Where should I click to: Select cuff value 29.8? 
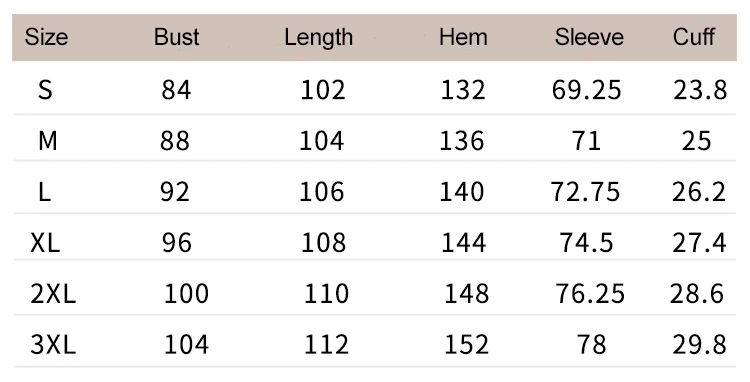(699, 344)
